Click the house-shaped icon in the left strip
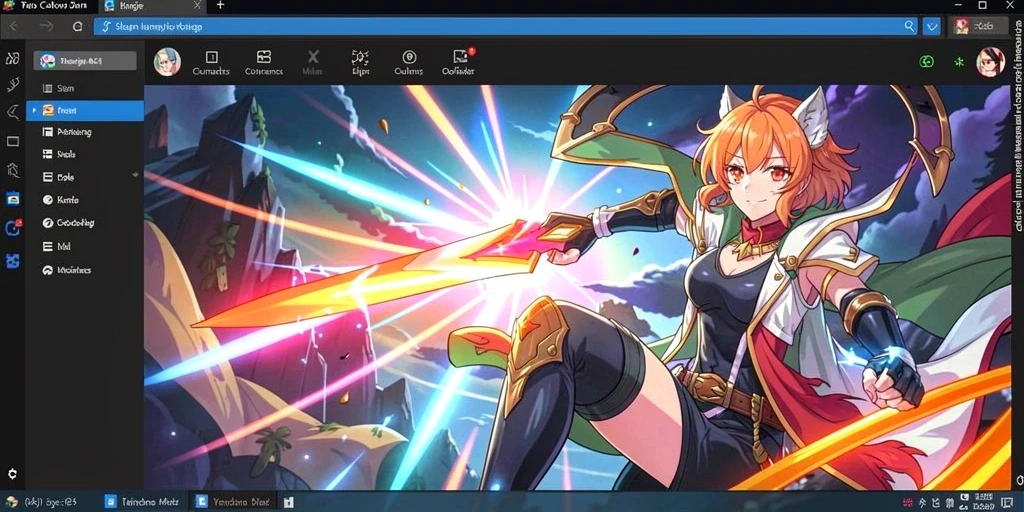The height and width of the screenshot is (512, 1024). tap(12, 170)
